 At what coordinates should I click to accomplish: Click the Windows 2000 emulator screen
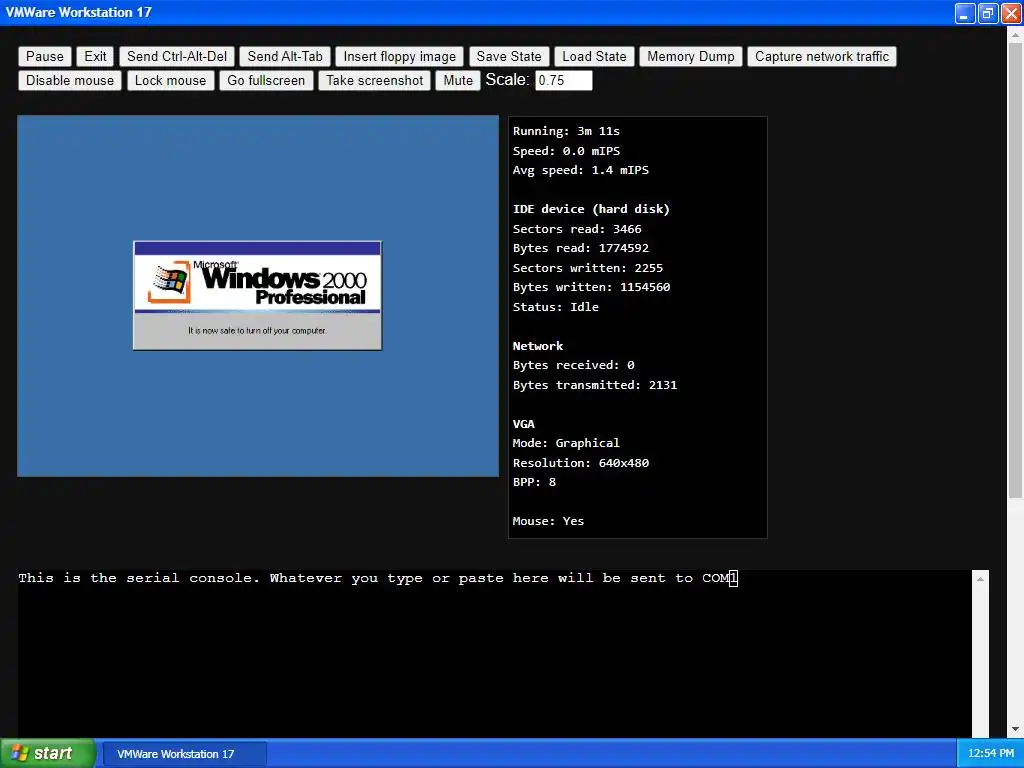pyautogui.click(x=258, y=296)
